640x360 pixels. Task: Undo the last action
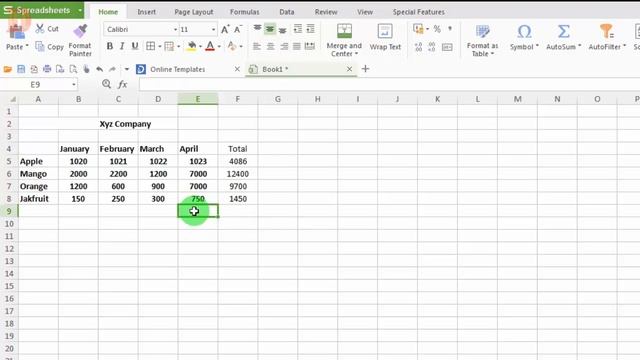coord(99,69)
